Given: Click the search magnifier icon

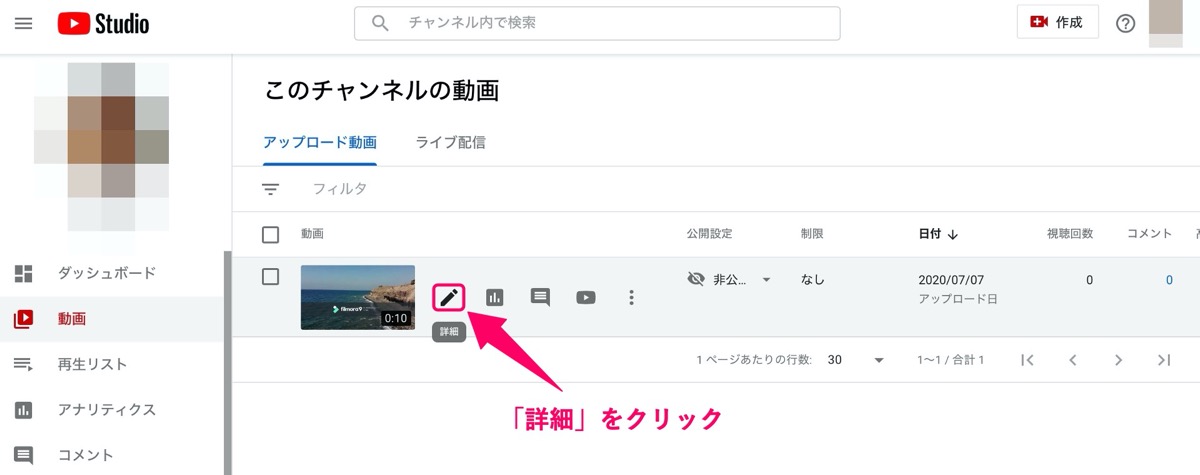Looking at the screenshot, I should (x=380, y=23).
